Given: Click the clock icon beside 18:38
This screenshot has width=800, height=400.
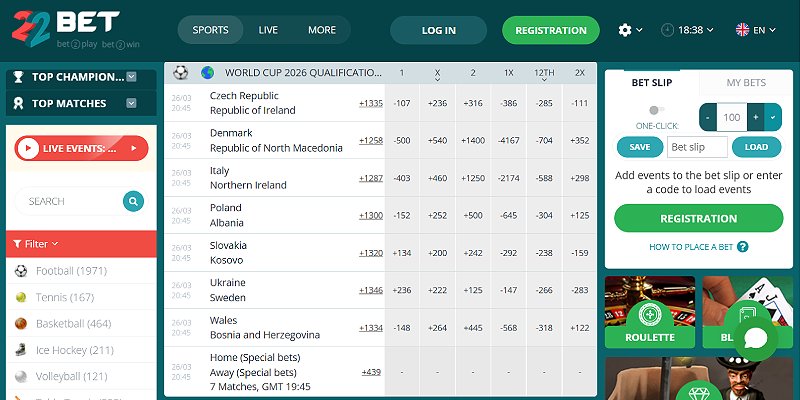Looking at the screenshot, I should coord(667,30).
